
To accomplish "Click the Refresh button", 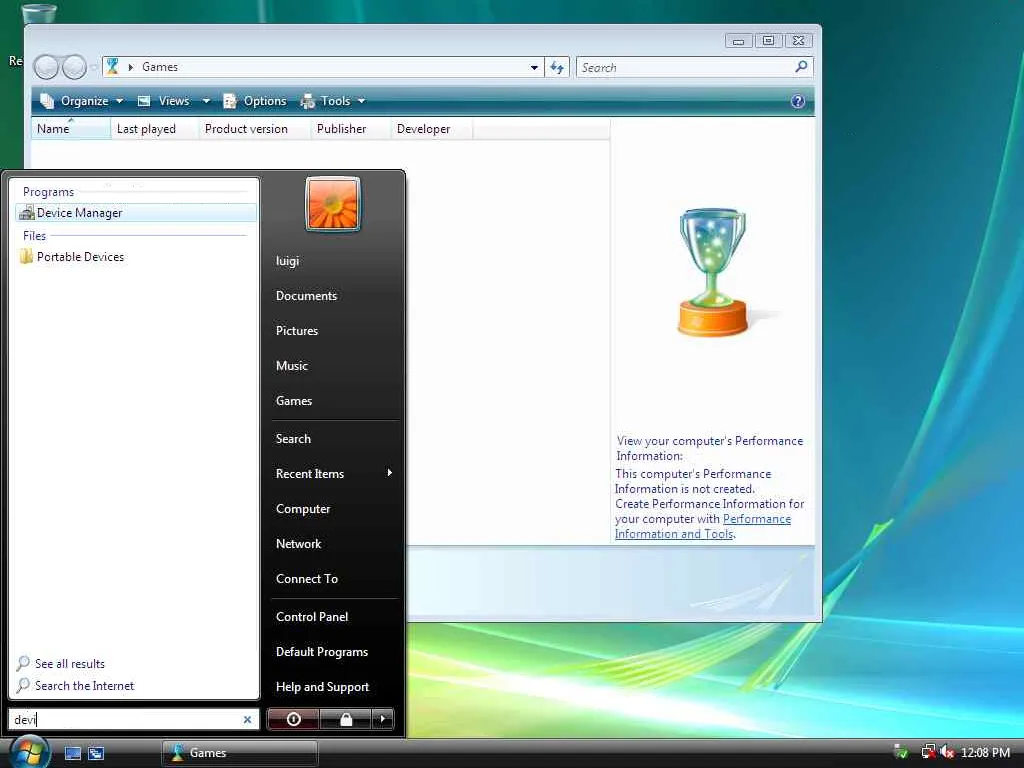I will click(x=557, y=67).
